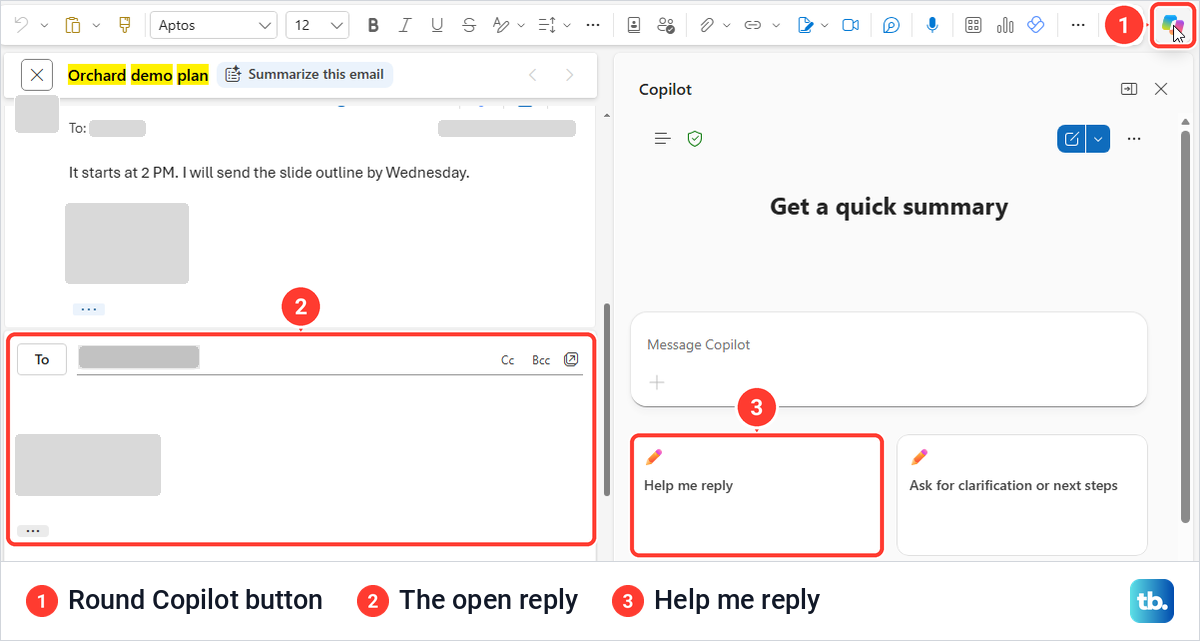Click the To button in reply

tap(42, 359)
